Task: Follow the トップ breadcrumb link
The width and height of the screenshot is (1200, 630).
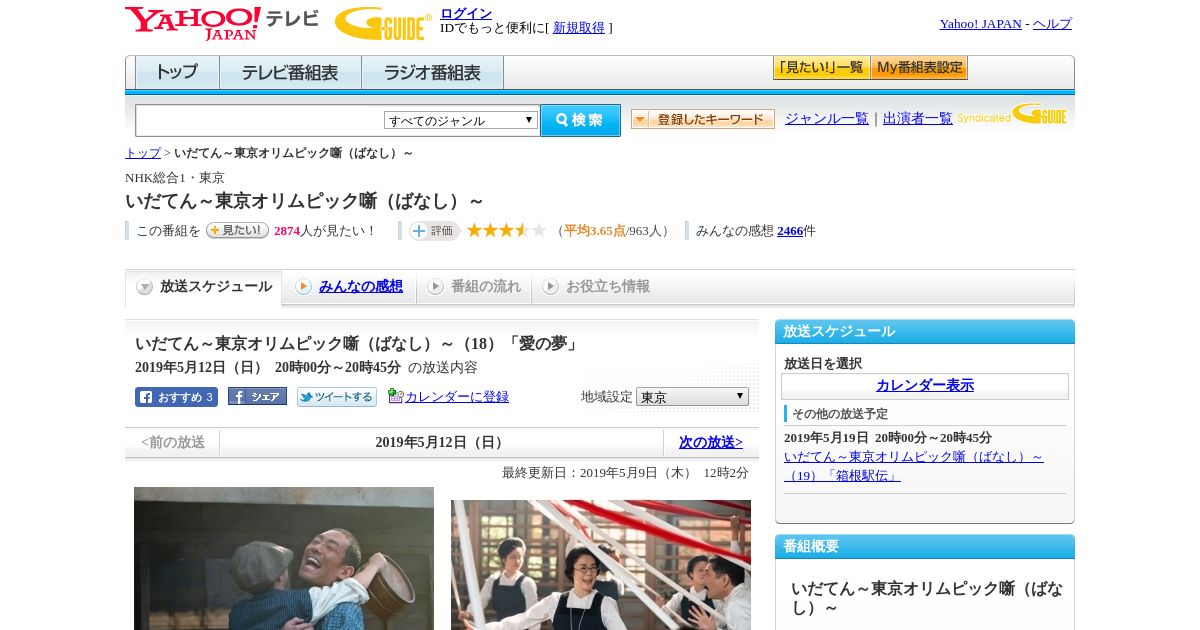Action: tap(143, 153)
